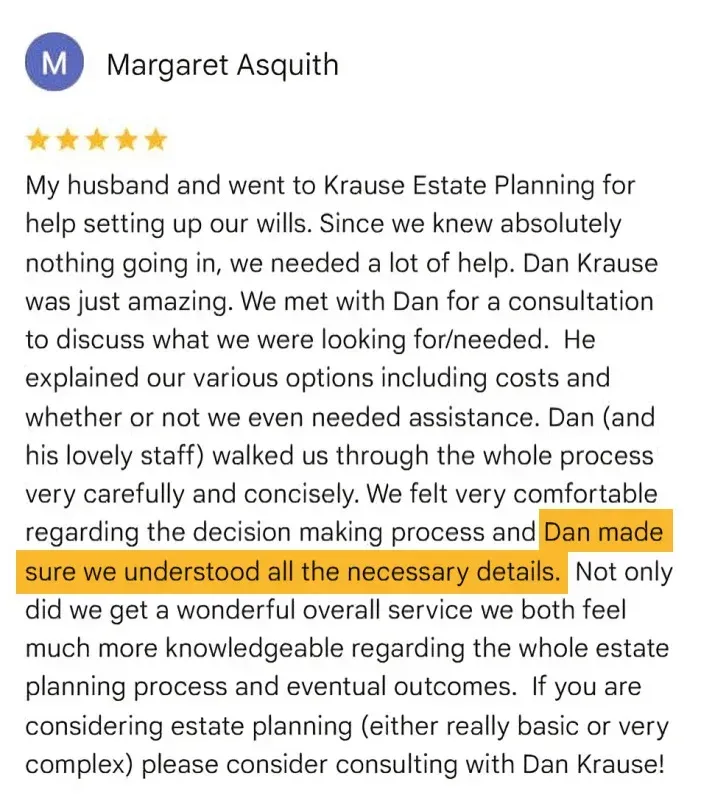Click the words 'My husband' starting the review
Image resolution: width=701 pixels, height=801 pixels.
[98, 185]
